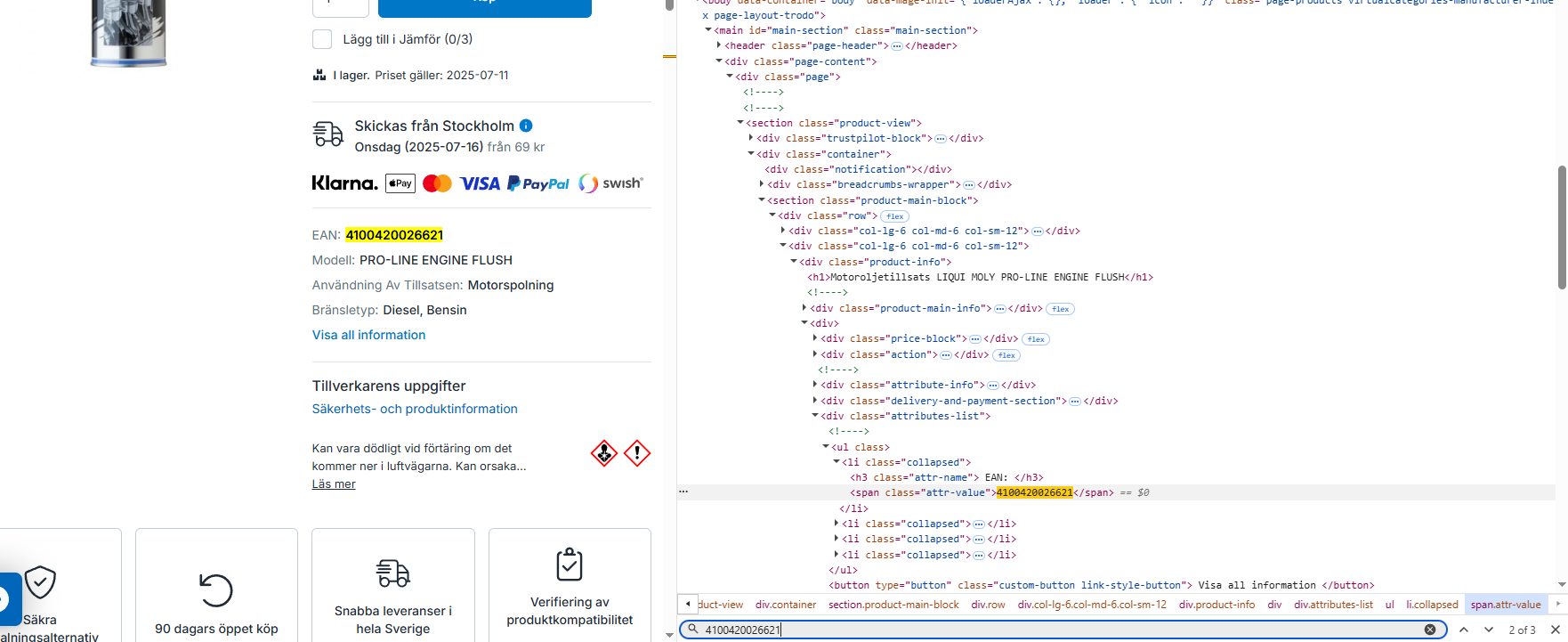Viewport: 1568px width, 642px height.
Task: Click the blue Köp button
Action: (485, 8)
